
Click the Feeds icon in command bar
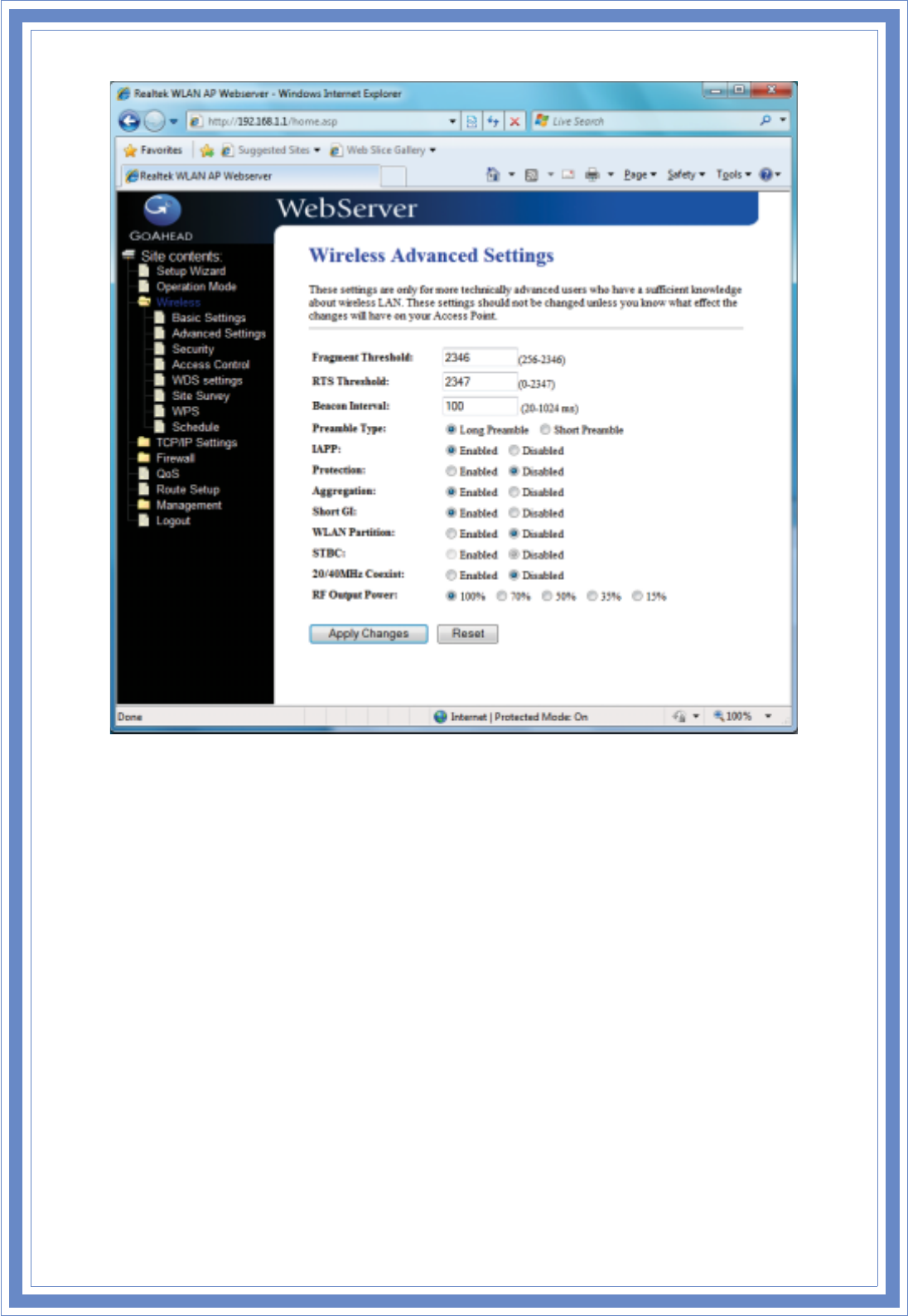point(531,175)
